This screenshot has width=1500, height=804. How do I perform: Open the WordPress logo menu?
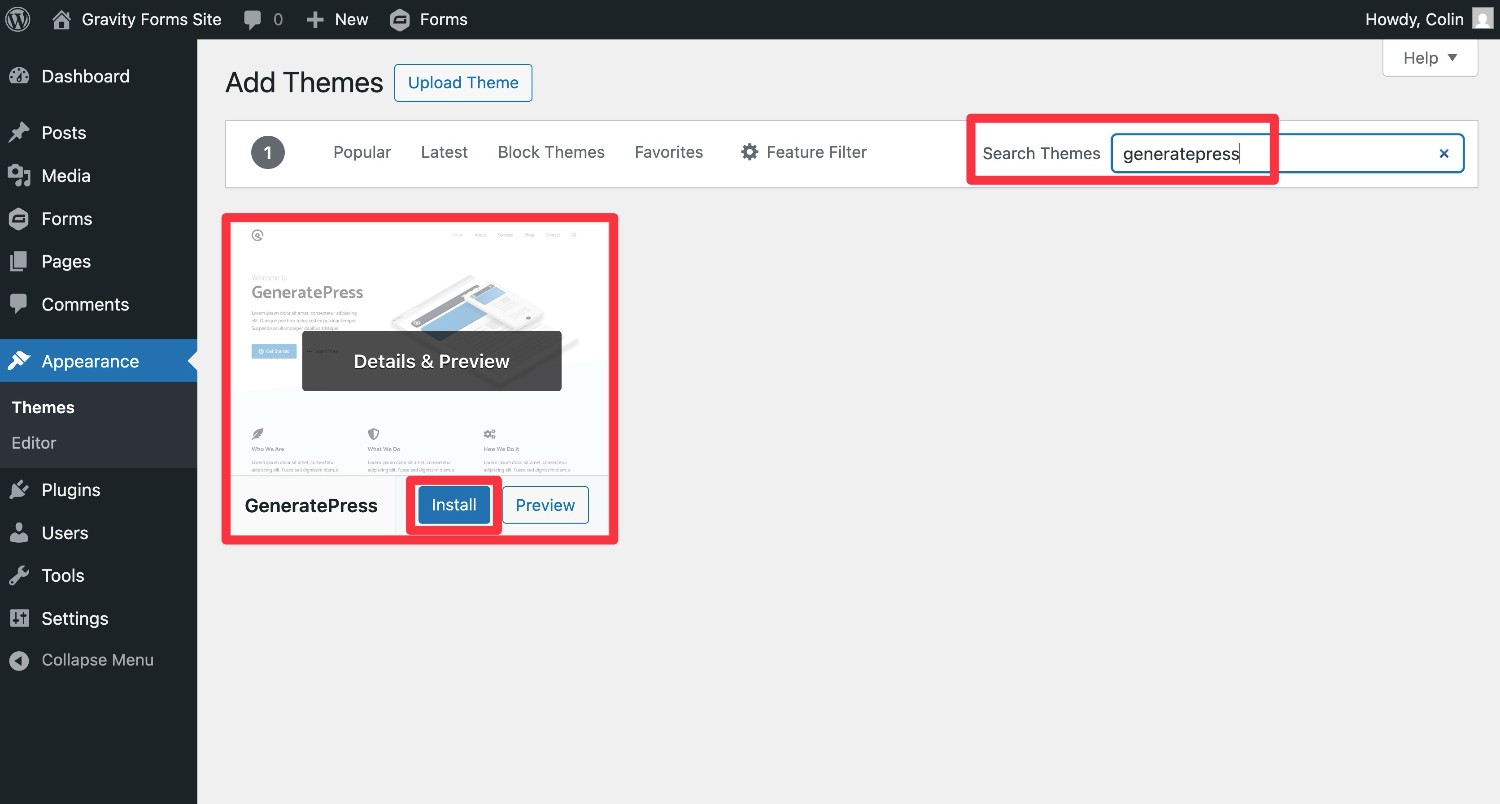point(19,19)
